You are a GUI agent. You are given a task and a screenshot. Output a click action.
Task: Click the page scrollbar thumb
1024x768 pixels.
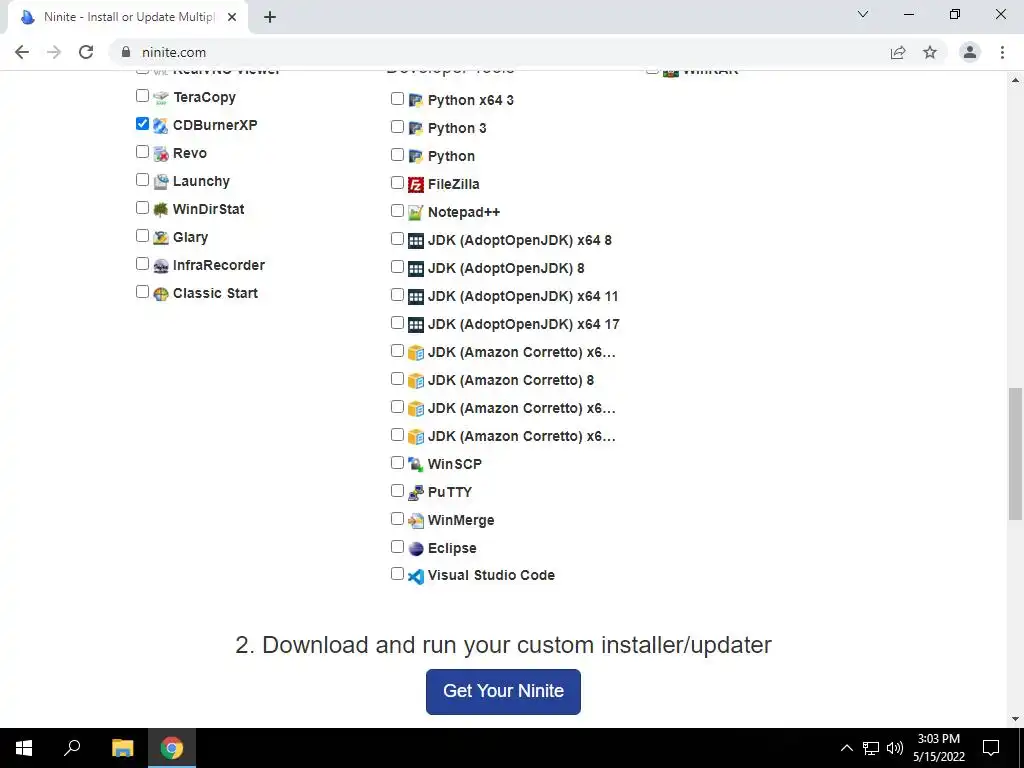[1015, 454]
